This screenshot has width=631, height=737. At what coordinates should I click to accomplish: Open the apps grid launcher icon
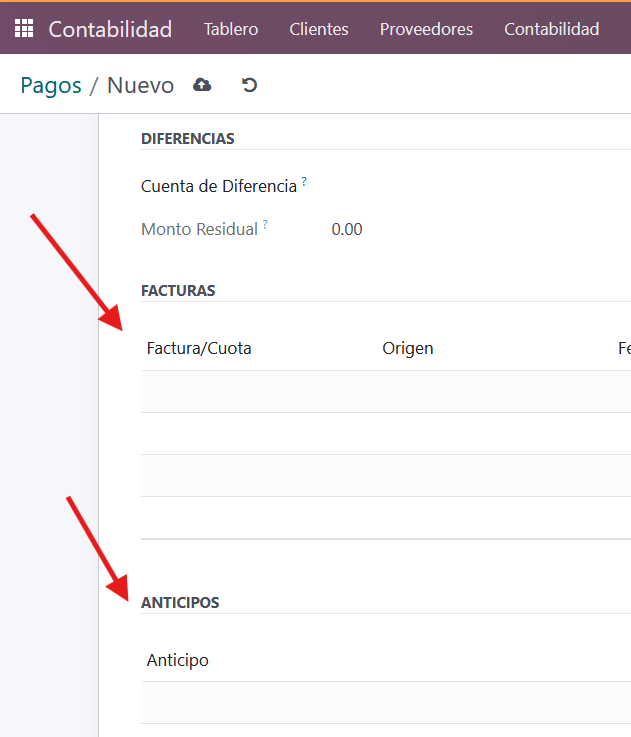point(24,29)
